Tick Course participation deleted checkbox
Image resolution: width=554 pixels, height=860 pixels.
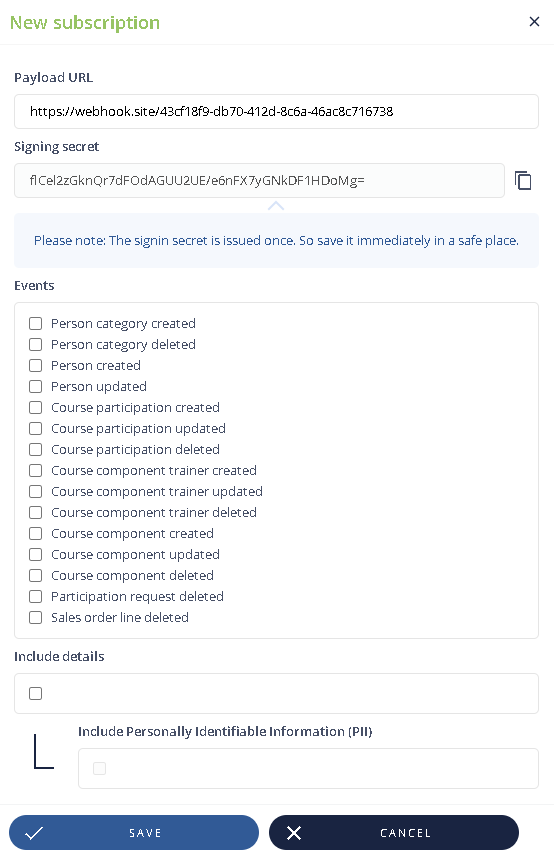pos(36,449)
